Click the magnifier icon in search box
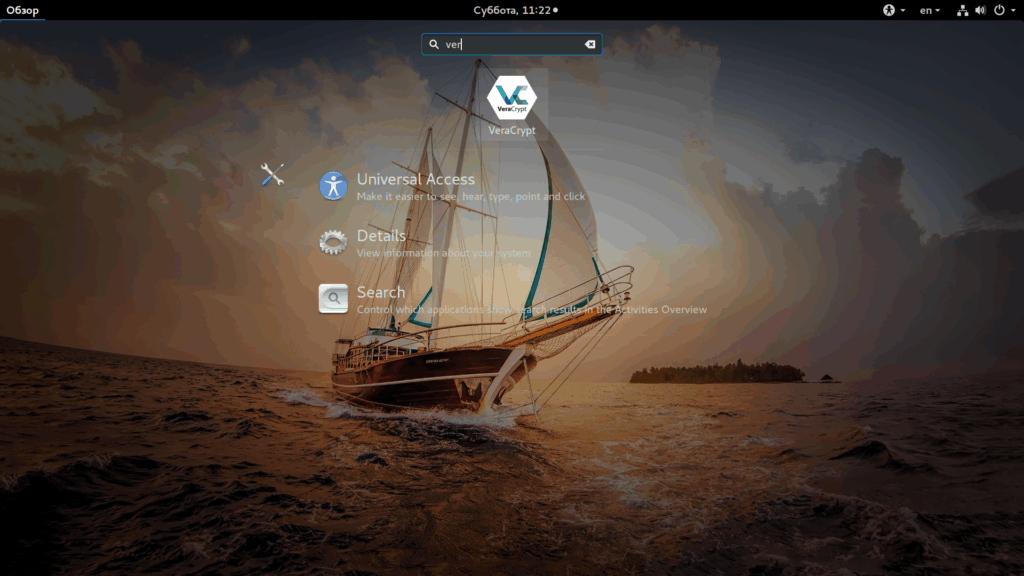This screenshot has width=1024, height=576. [434, 44]
